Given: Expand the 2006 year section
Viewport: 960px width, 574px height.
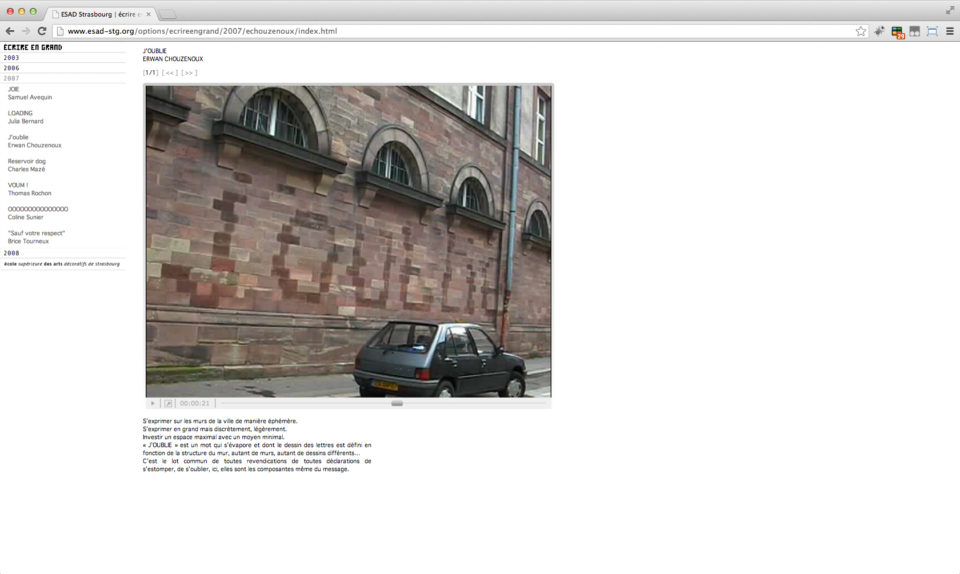Looking at the screenshot, I should tap(11, 68).
